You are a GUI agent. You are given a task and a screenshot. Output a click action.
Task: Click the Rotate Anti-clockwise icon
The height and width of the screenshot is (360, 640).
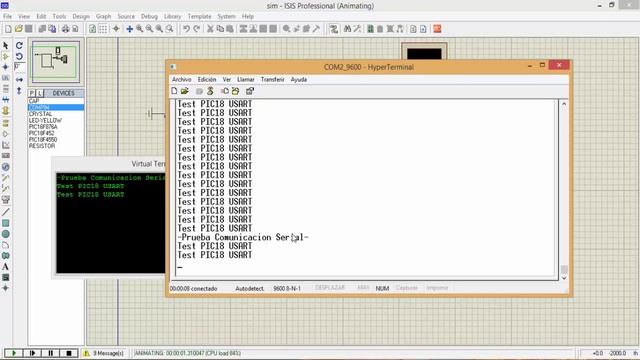(19, 56)
